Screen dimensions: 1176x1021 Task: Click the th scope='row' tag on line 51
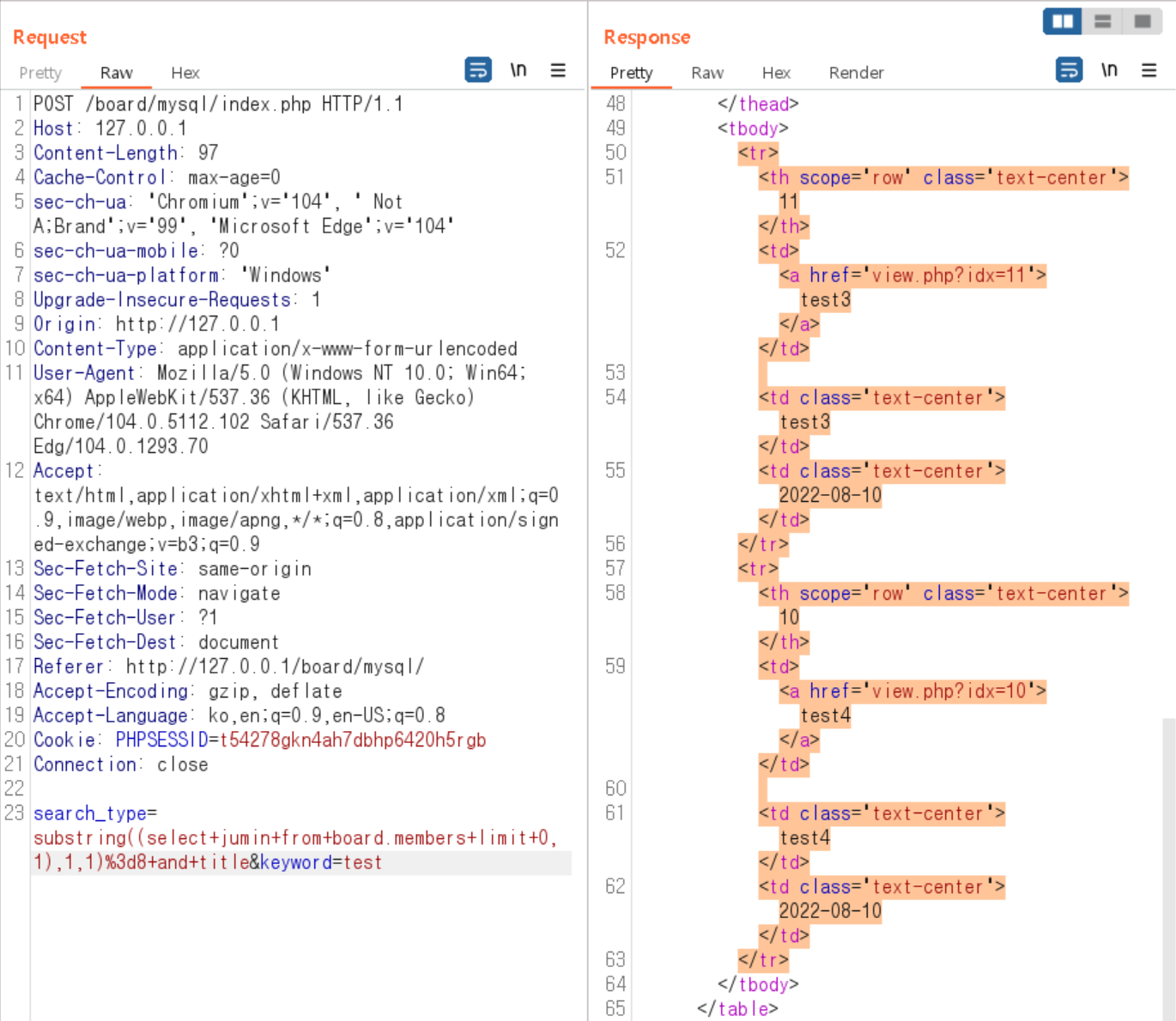(943, 178)
